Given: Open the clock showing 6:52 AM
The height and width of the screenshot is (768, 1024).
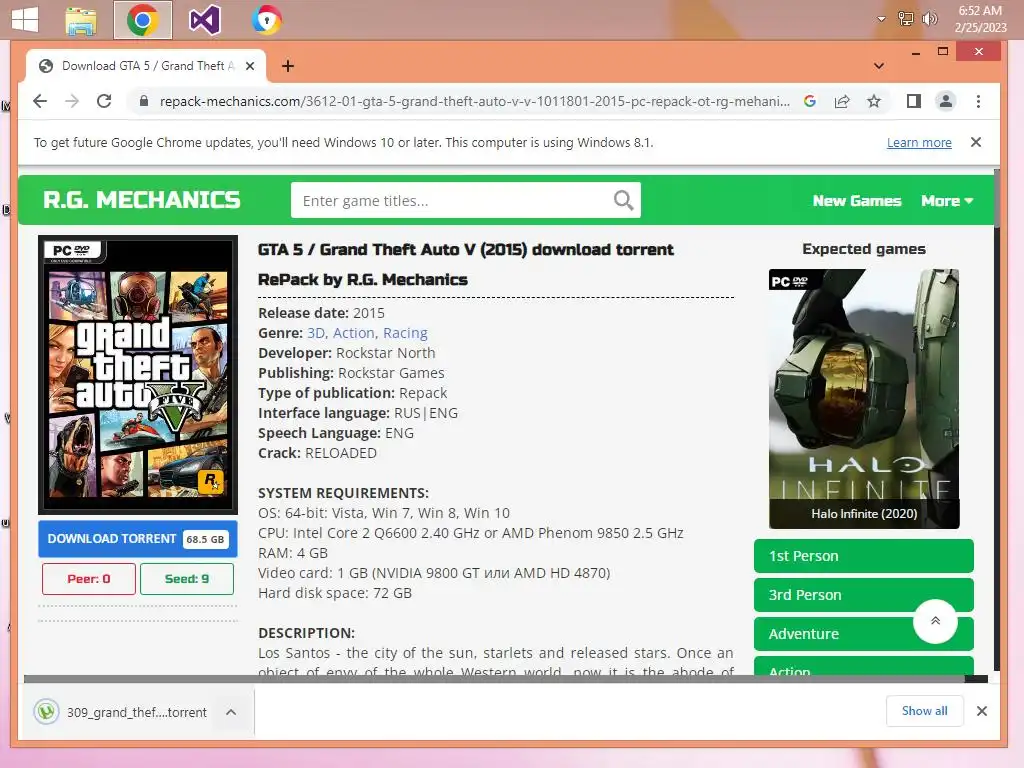Looking at the screenshot, I should coord(980,19).
